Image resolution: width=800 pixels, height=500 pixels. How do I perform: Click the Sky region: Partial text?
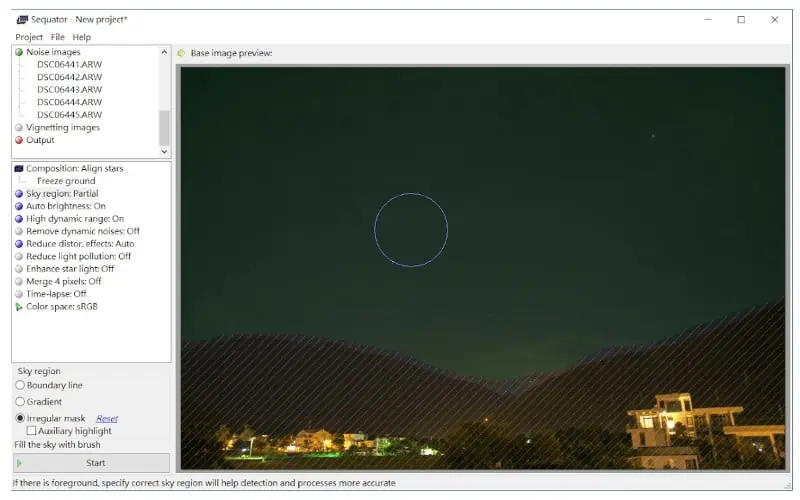click(62, 194)
